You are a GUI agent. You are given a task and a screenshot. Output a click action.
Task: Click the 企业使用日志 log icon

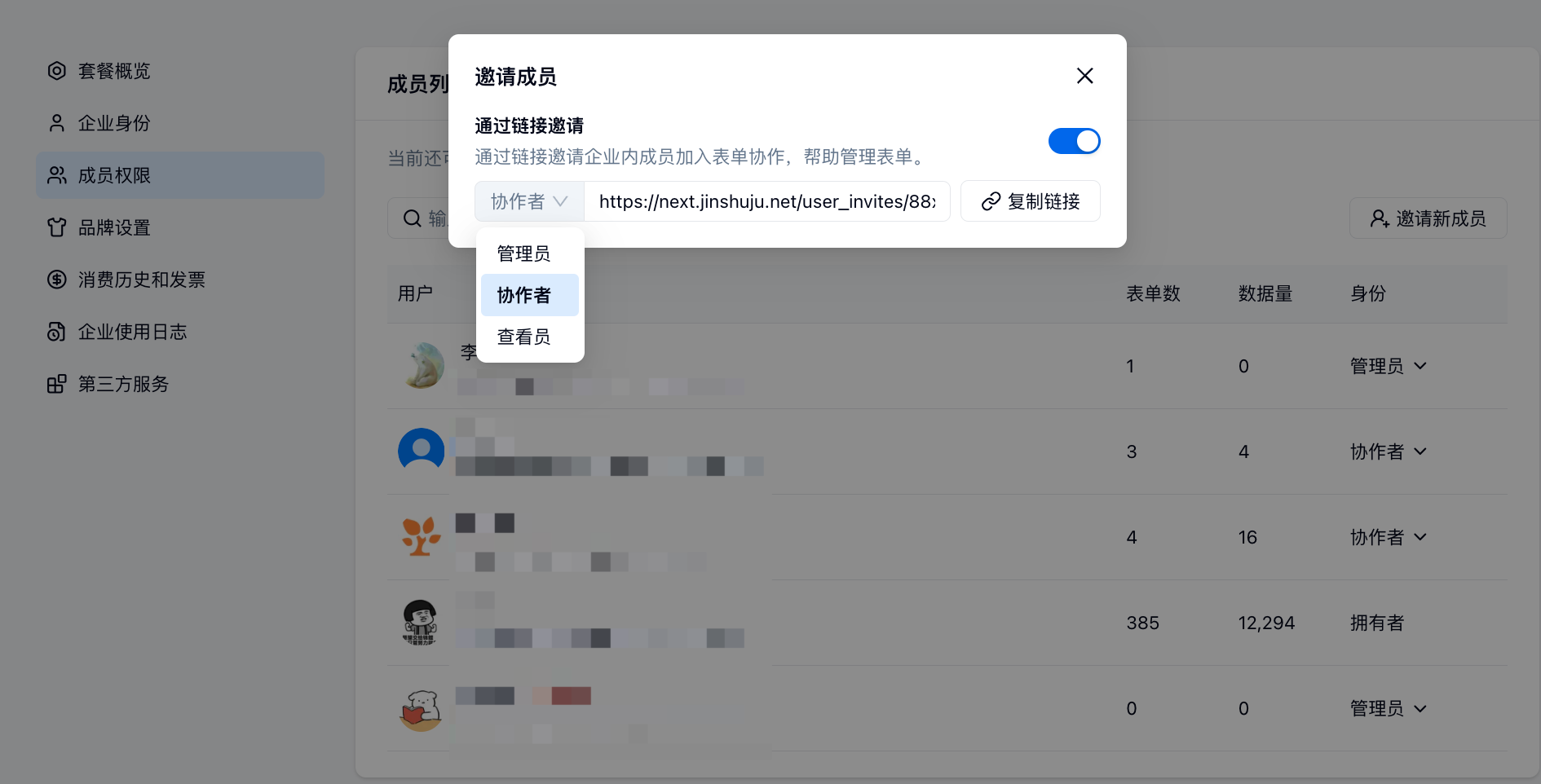tap(56, 332)
